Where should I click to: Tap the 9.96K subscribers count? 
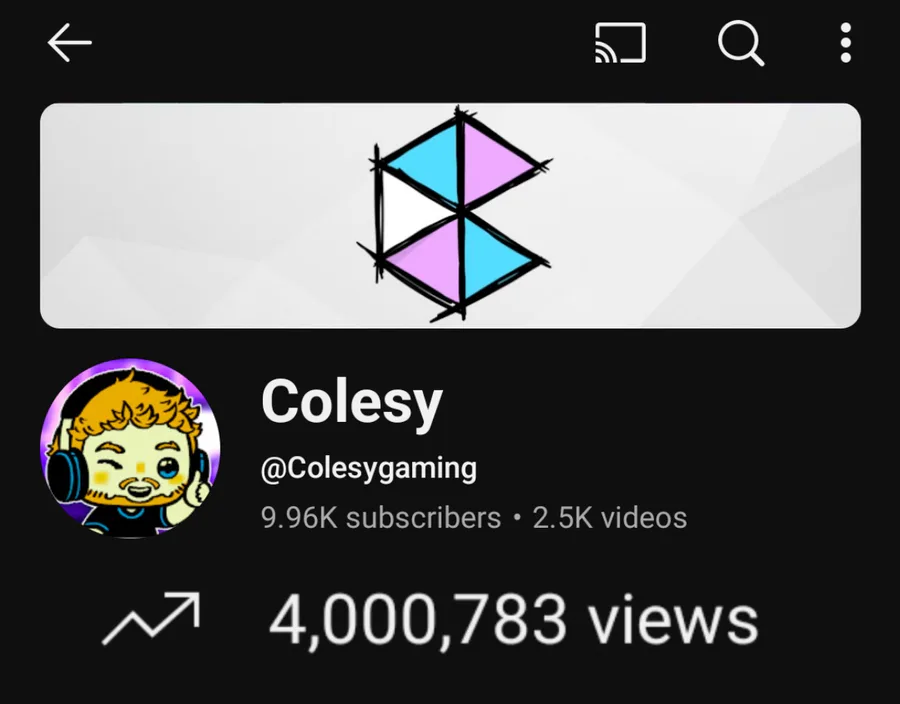[381, 518]
